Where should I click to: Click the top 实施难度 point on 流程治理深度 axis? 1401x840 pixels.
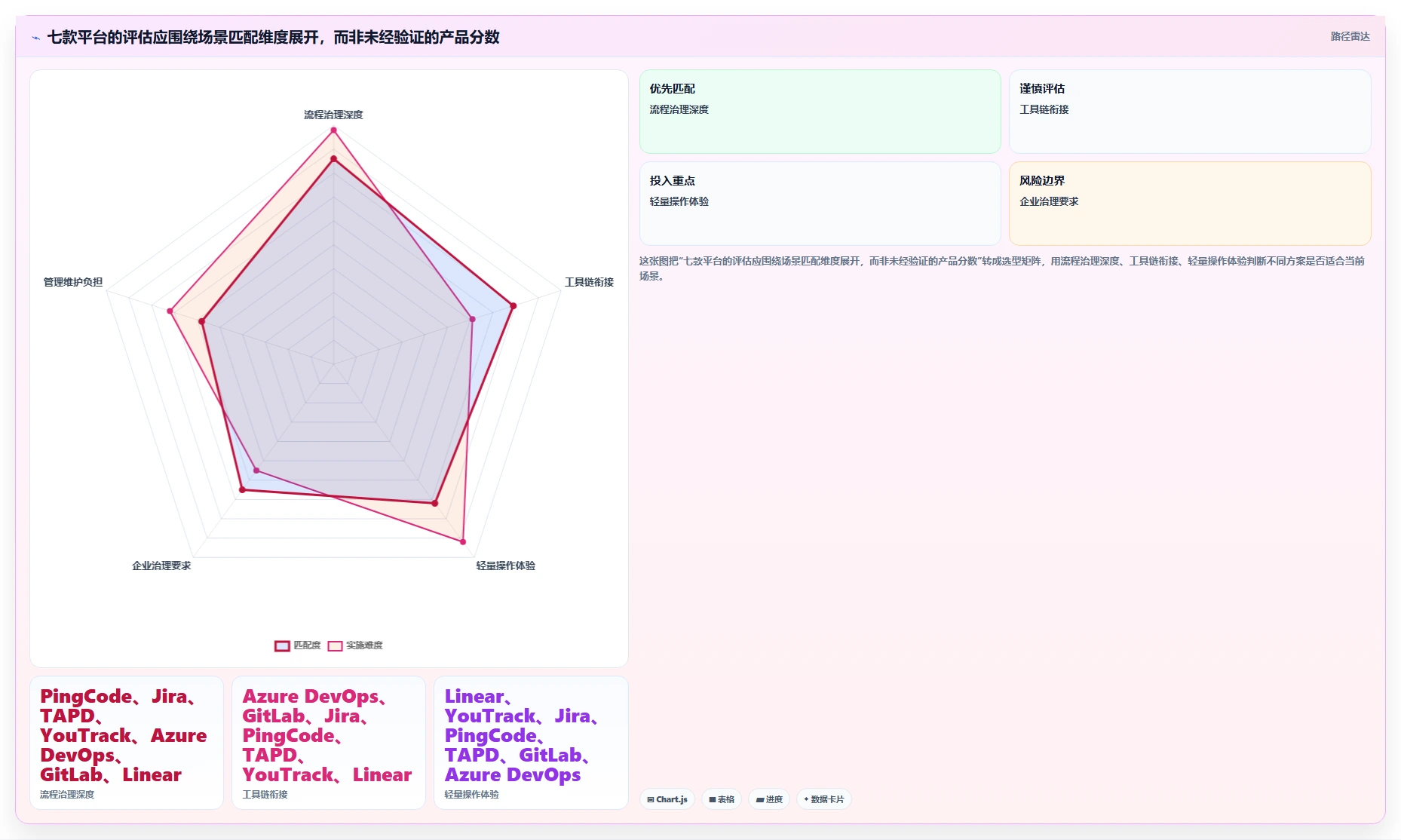(x=333, y=130)
